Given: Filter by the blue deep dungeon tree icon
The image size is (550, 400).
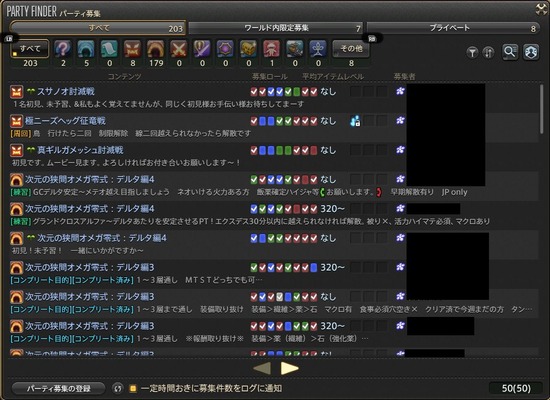Looking at the screenshot, I should (318, 49).
